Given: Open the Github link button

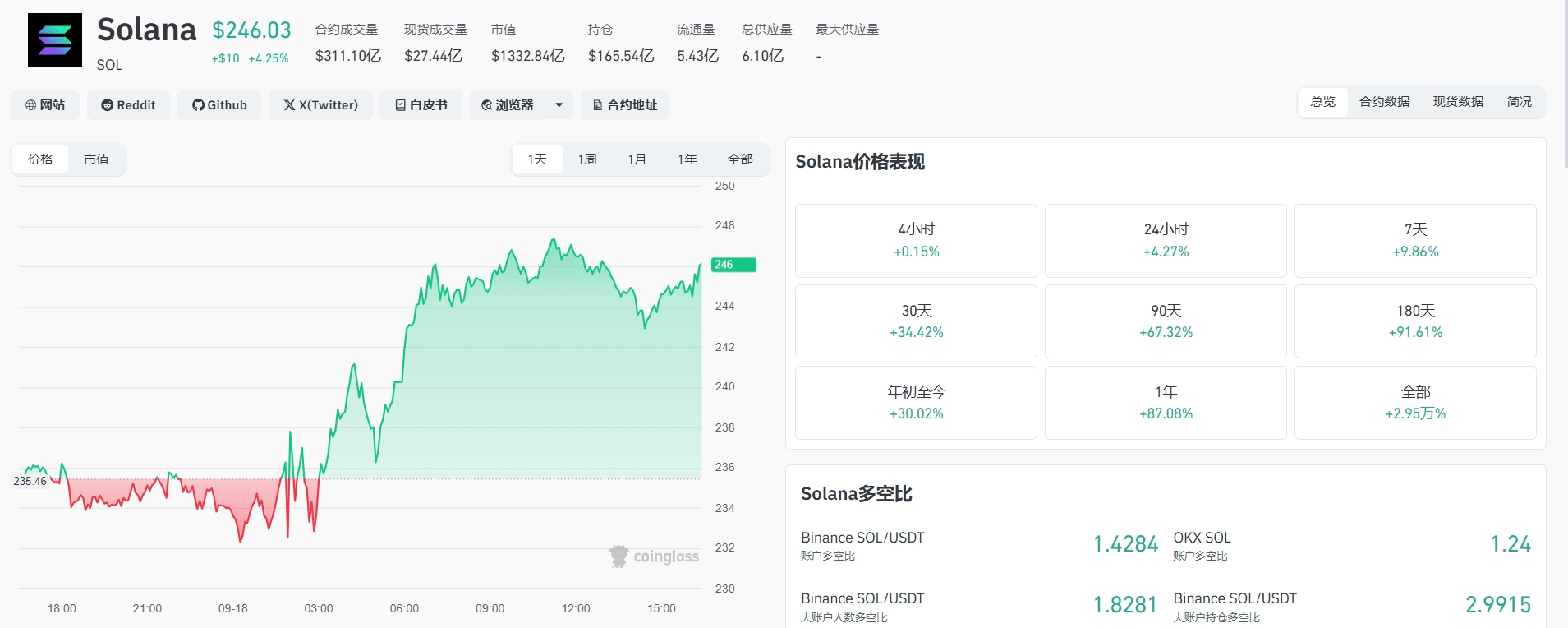Looking at the screenshot, I should [219, 105].
